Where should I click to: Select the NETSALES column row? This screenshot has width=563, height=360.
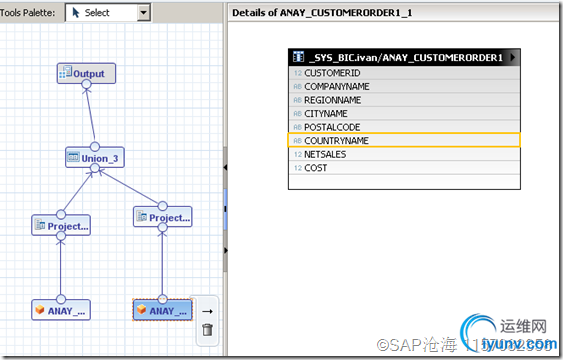(x=404, y=154)
